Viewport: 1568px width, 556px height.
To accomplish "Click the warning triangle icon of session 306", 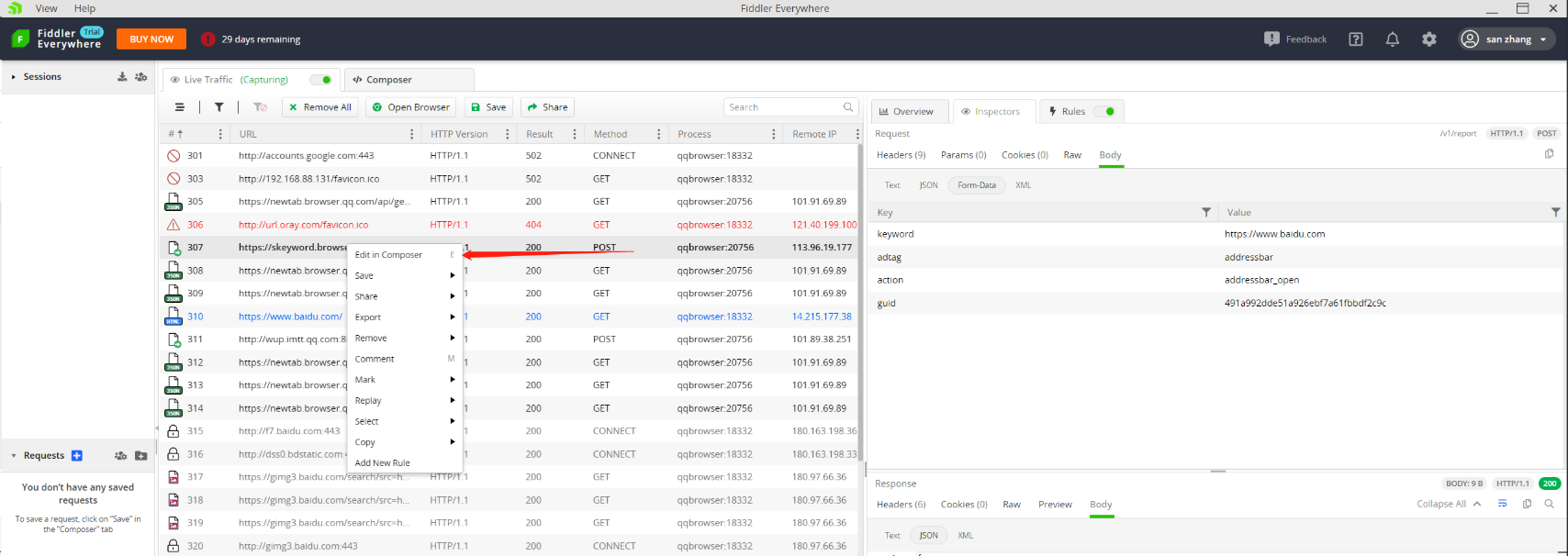I will coord(174,225).
